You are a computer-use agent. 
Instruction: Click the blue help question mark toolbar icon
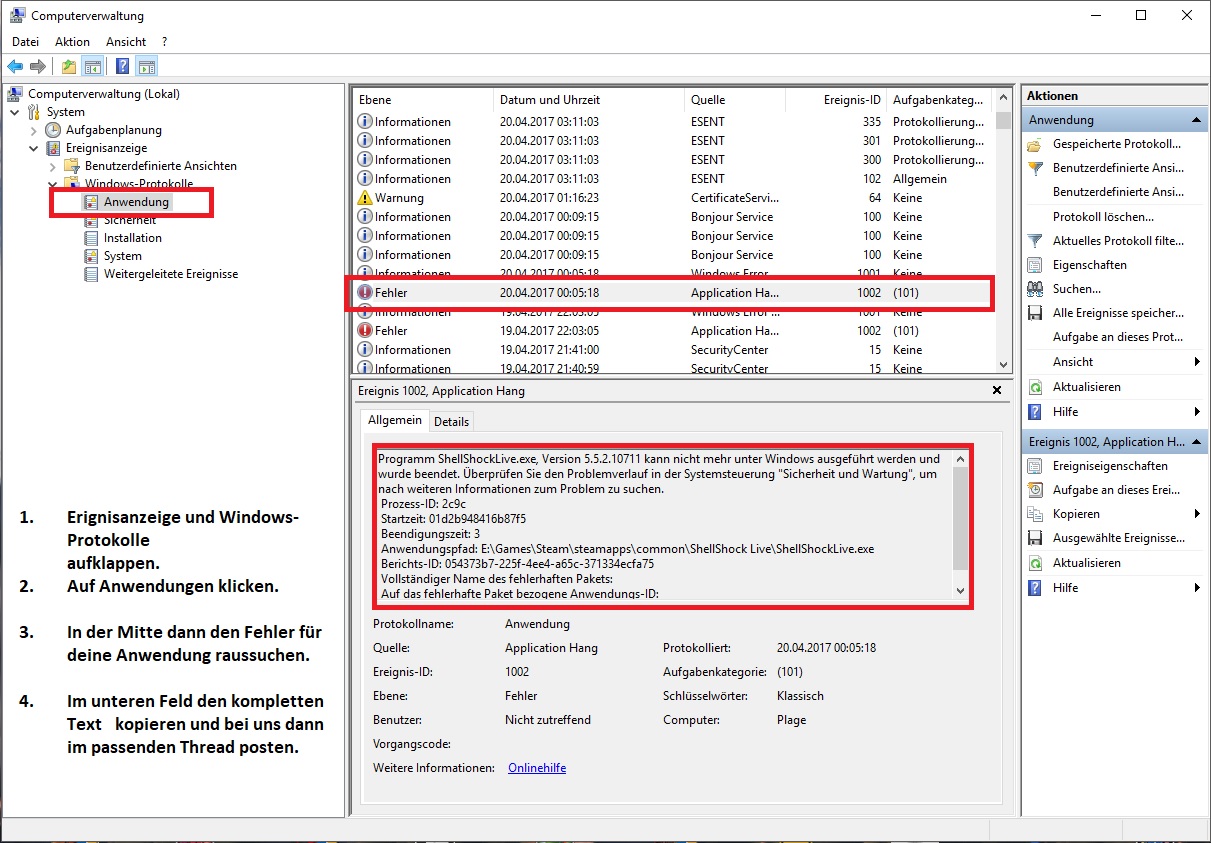click(122, 67)
